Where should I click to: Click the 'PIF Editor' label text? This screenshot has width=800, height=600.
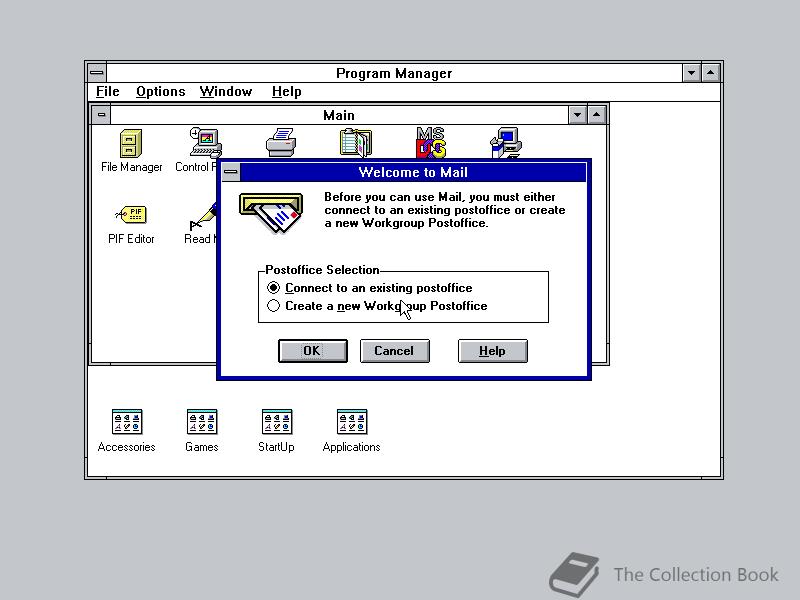[131, 239]
